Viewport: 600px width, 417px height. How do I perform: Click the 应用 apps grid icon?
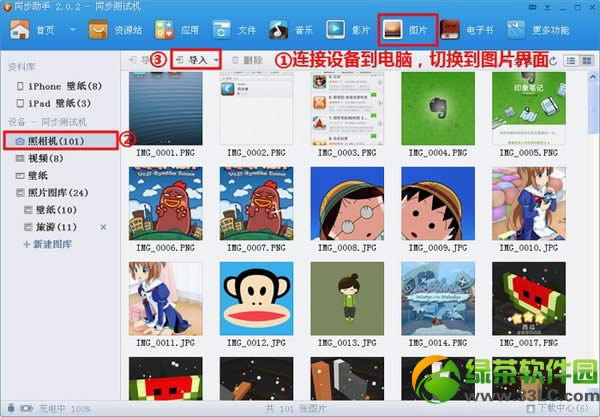[164, 30]
